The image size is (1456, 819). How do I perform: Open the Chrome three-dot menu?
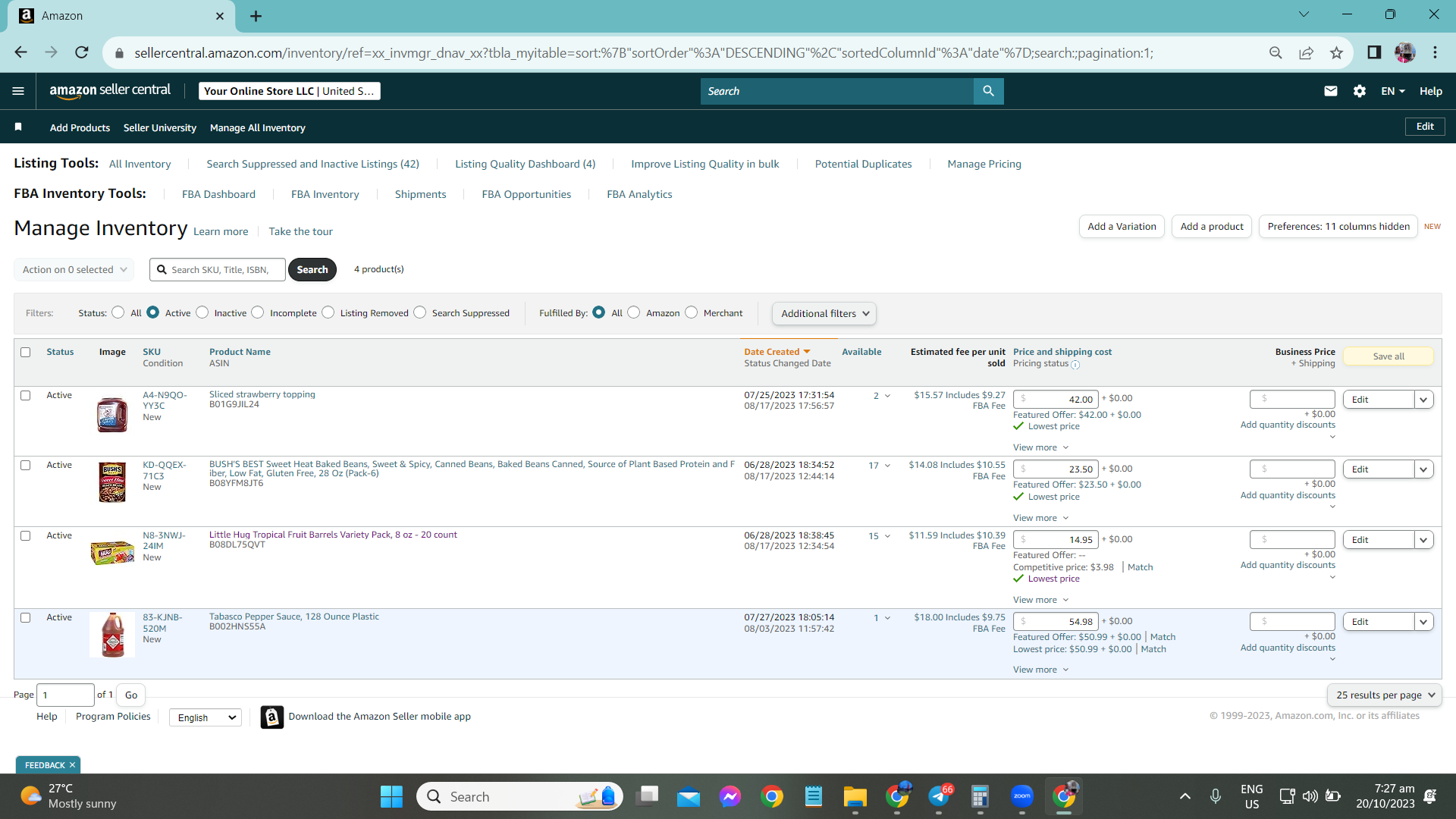click(1435, 52)
